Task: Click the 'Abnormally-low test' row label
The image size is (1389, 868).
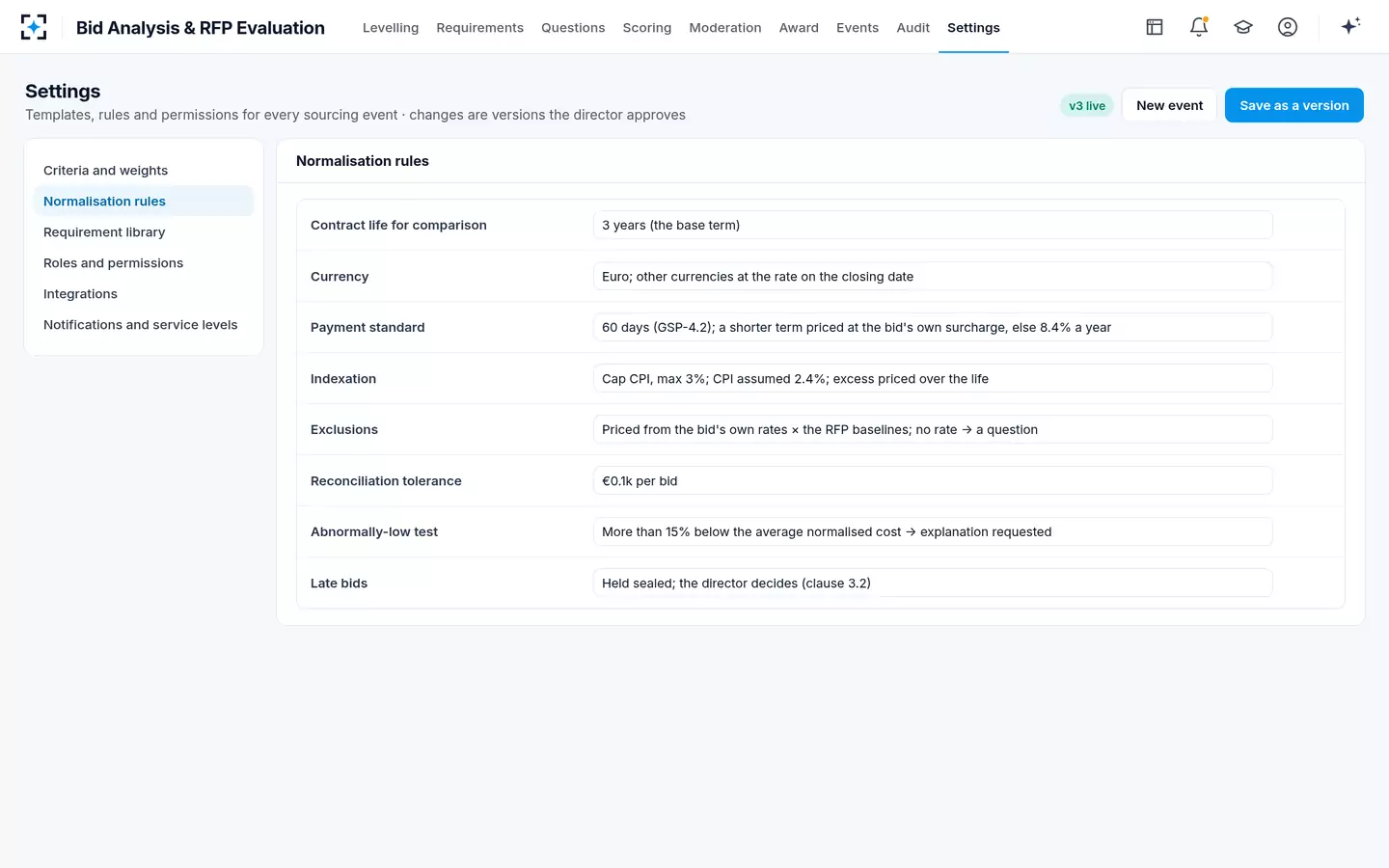Action: point(374,532)
